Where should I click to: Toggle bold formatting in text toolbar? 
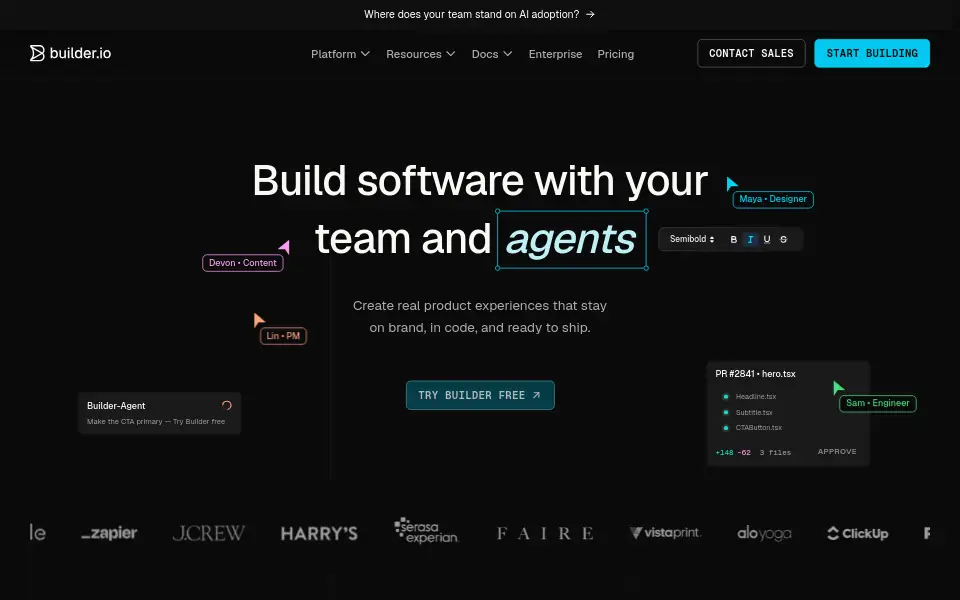coord(733,239)
